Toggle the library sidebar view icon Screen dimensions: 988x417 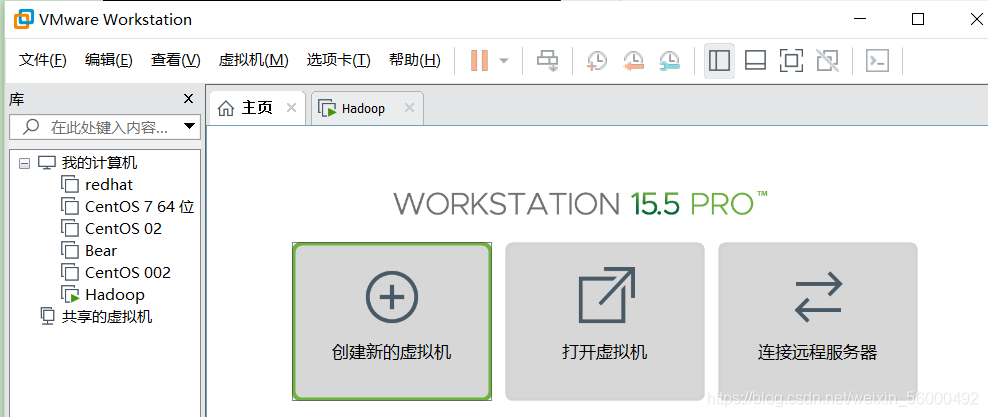coord(719,60)
